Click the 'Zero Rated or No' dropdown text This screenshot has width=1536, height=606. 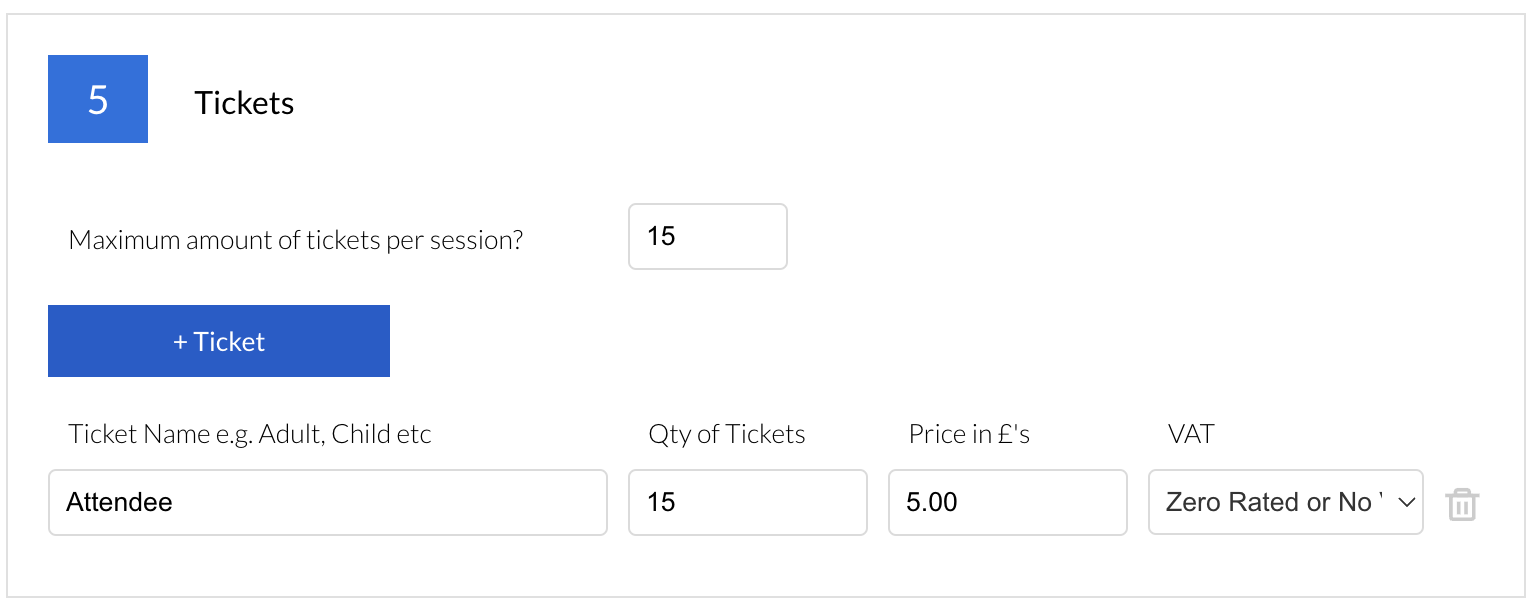[1268, 502]
